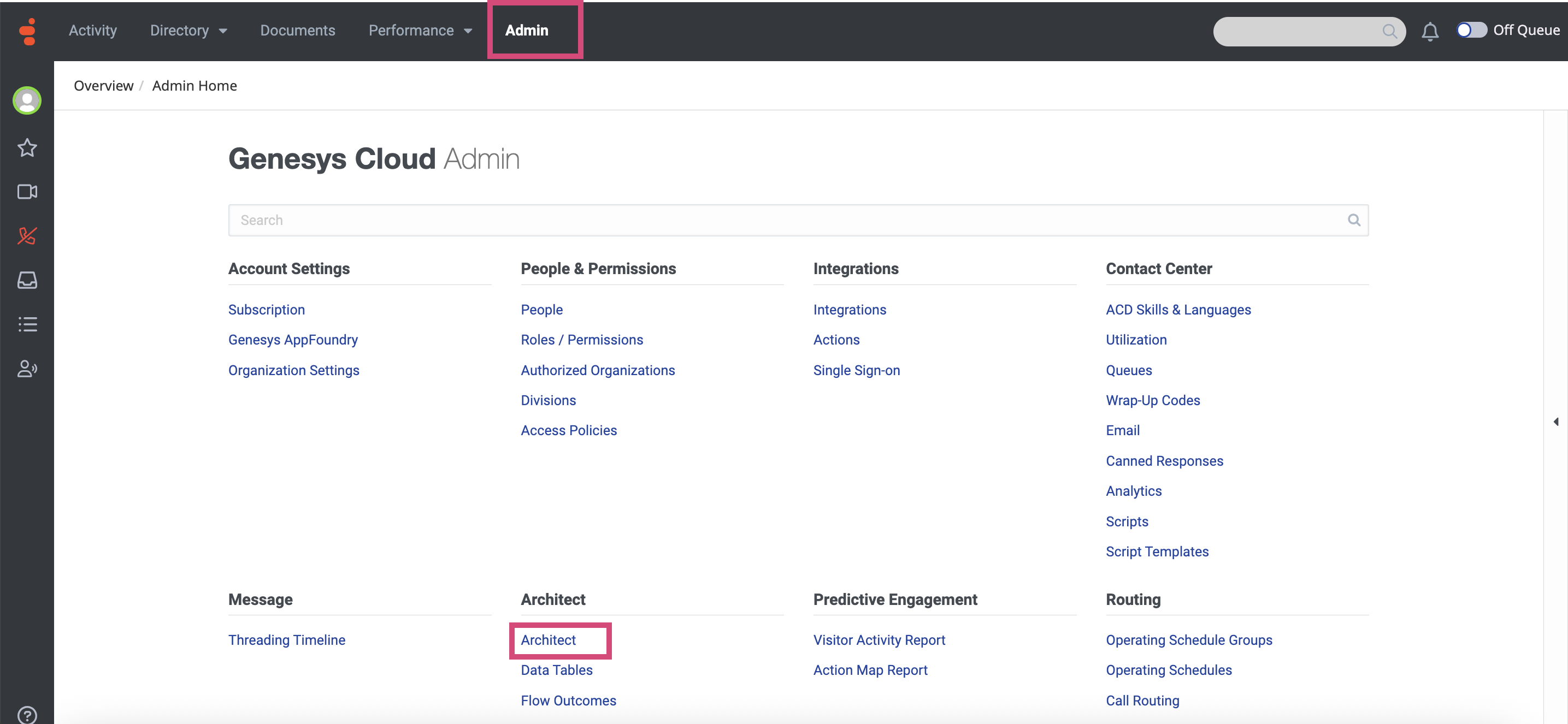Open the help question mark icon
This screenshot has width=1568, height=724.
point(27,715)
